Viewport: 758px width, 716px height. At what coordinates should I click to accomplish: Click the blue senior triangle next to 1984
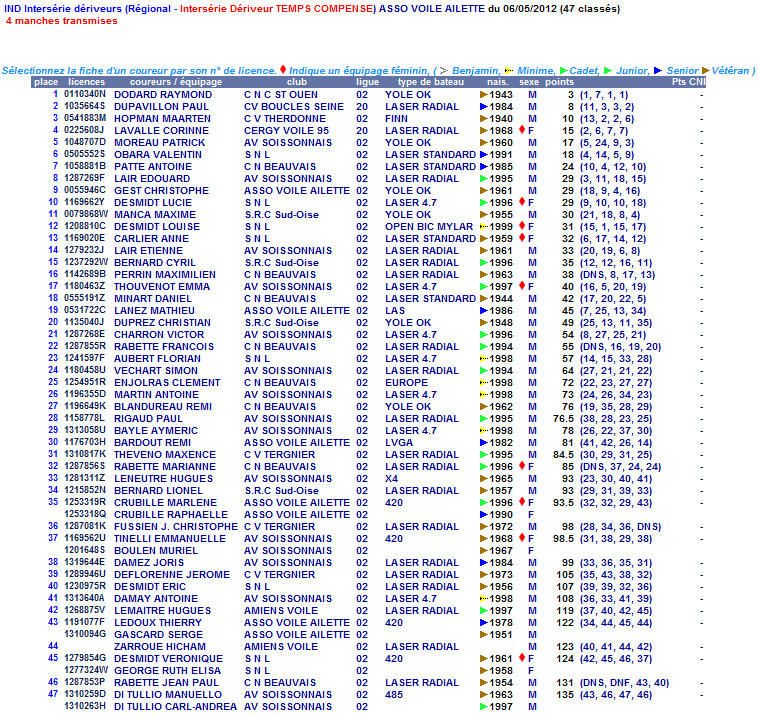(x=484, y=106)
